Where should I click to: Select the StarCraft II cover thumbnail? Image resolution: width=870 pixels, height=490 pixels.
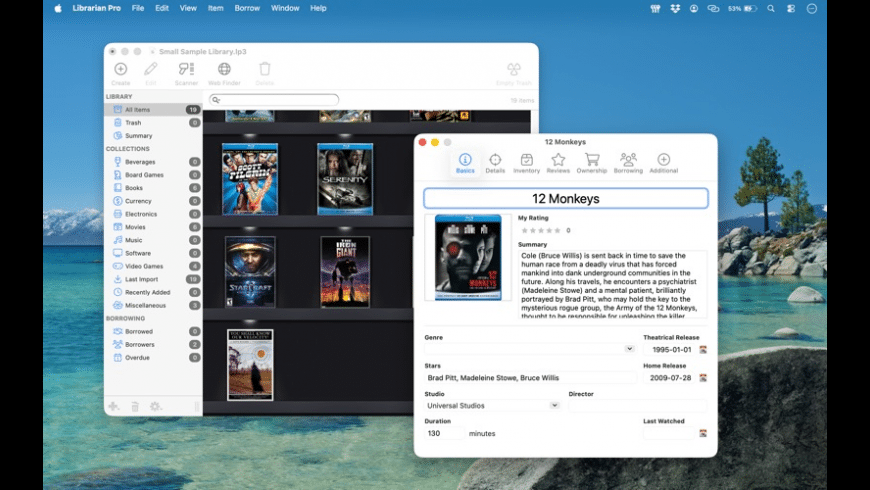250,272
